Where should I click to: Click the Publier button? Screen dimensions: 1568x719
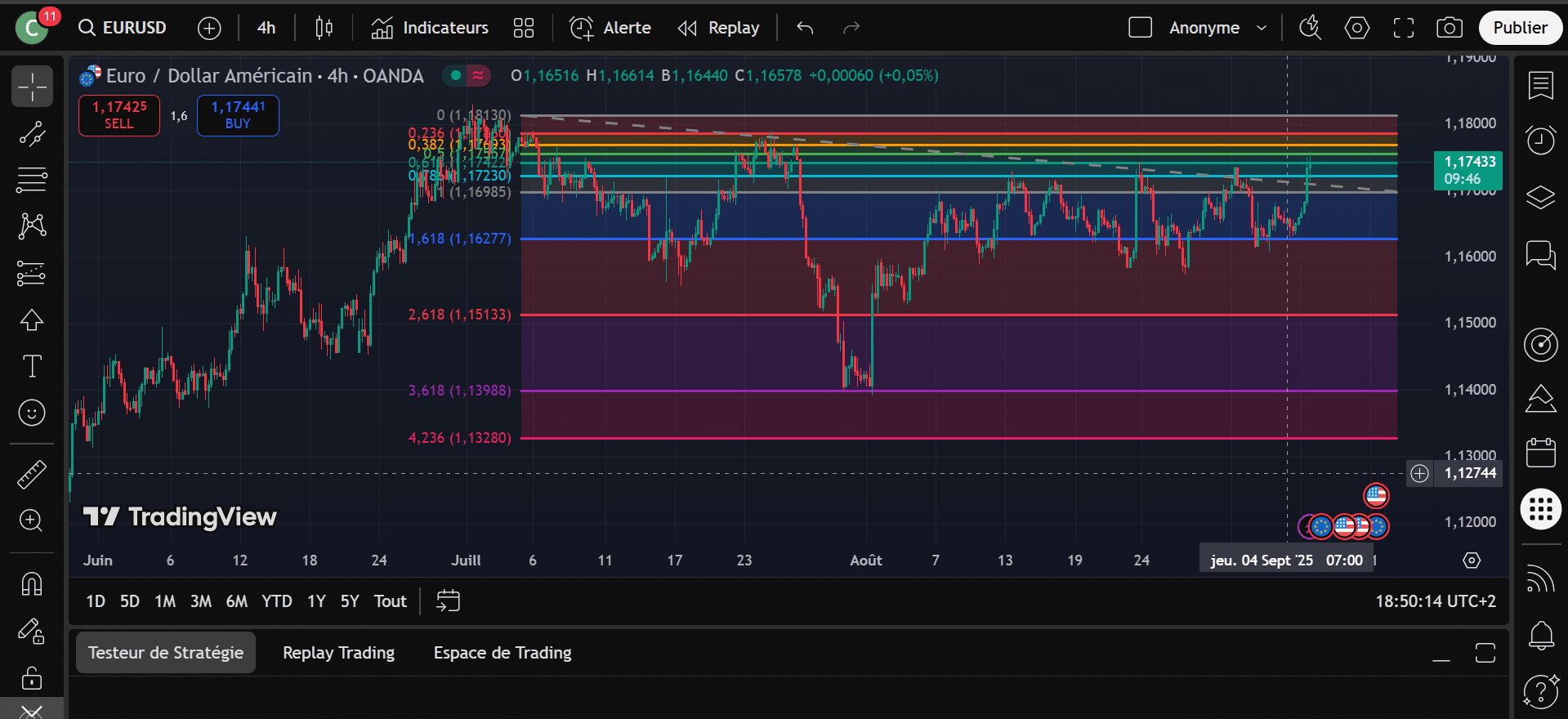tap(1520, 28)
